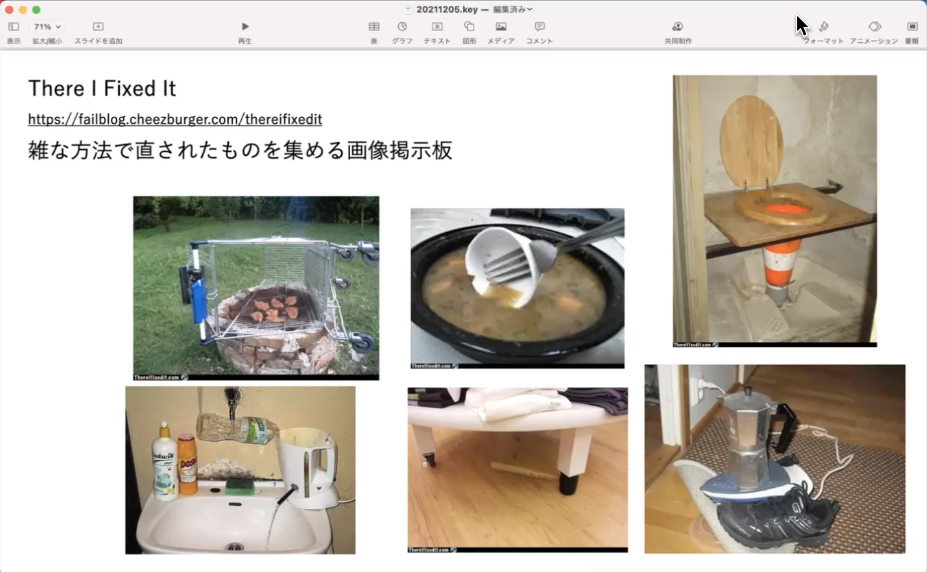Expand the document title 編集済み chevron
The height and width of the screenshot is (572, 927).
click(x=530, y=9)
